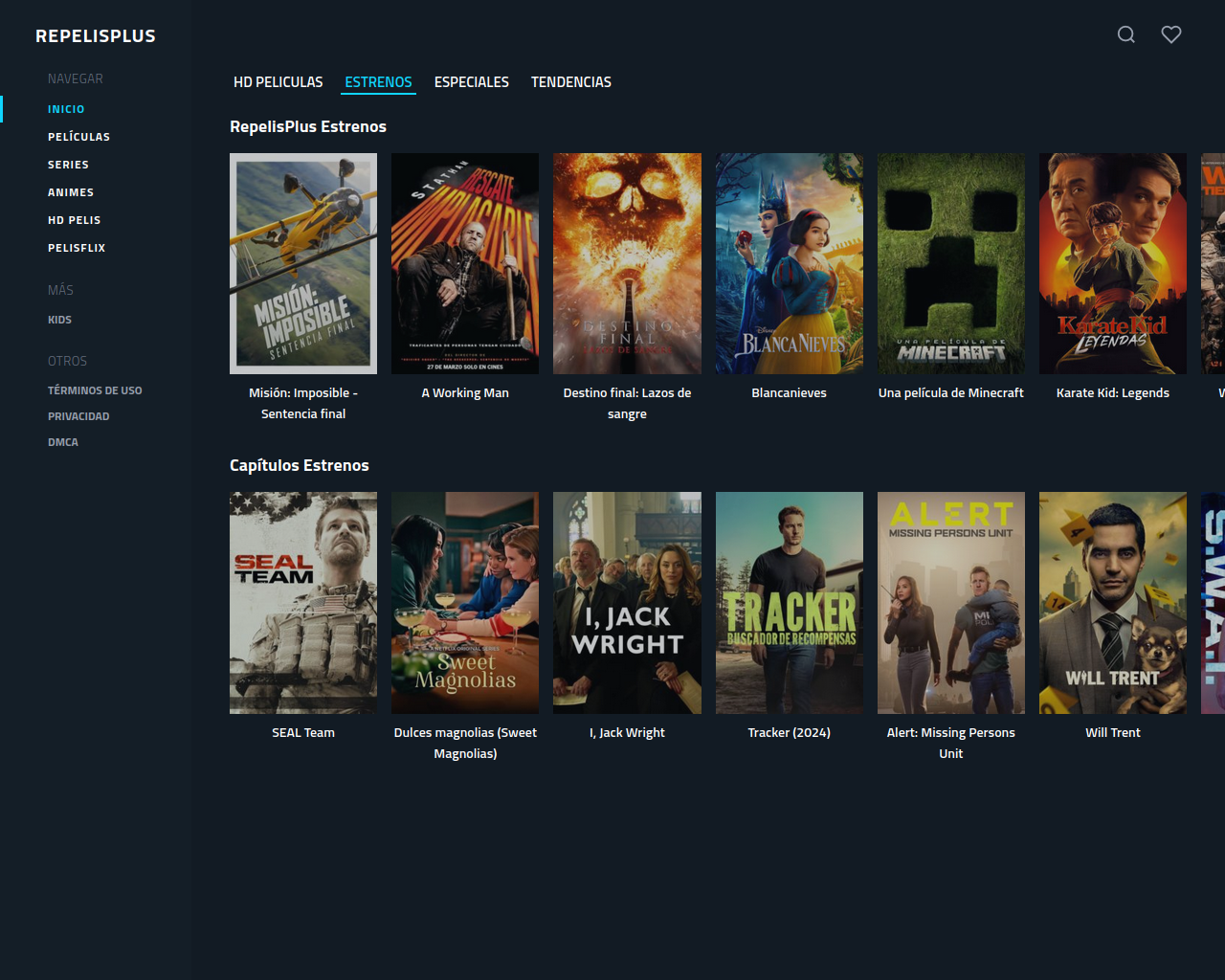This screenshot has width=1225, height=980.
Task: Click the 'A Working Man' title
Action: (465, 392)
